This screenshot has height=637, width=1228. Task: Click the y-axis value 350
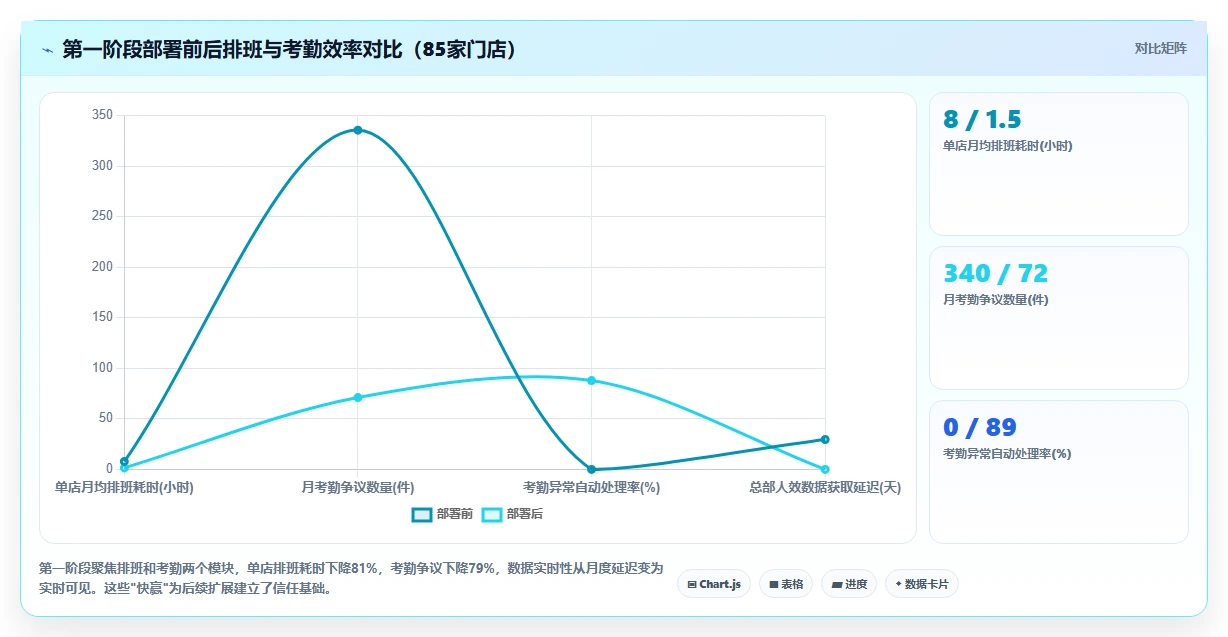point(102,115)
